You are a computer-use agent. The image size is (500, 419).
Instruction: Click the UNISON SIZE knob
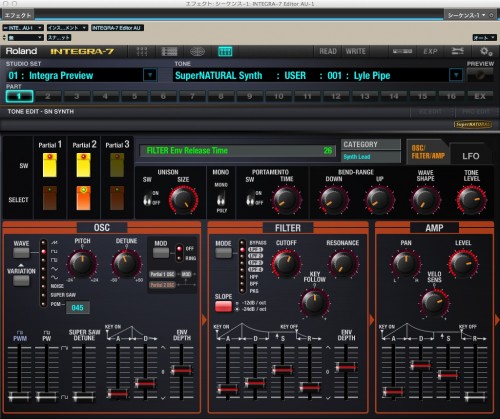[183, 200]
